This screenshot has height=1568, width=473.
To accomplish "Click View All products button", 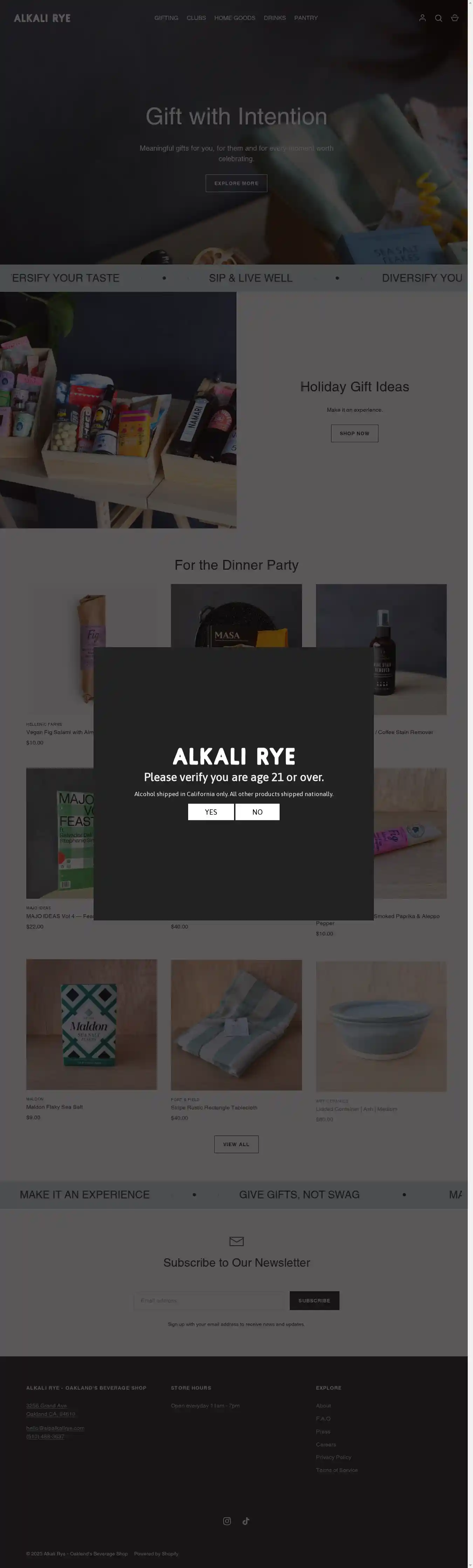I will (x=236, y=1144).
